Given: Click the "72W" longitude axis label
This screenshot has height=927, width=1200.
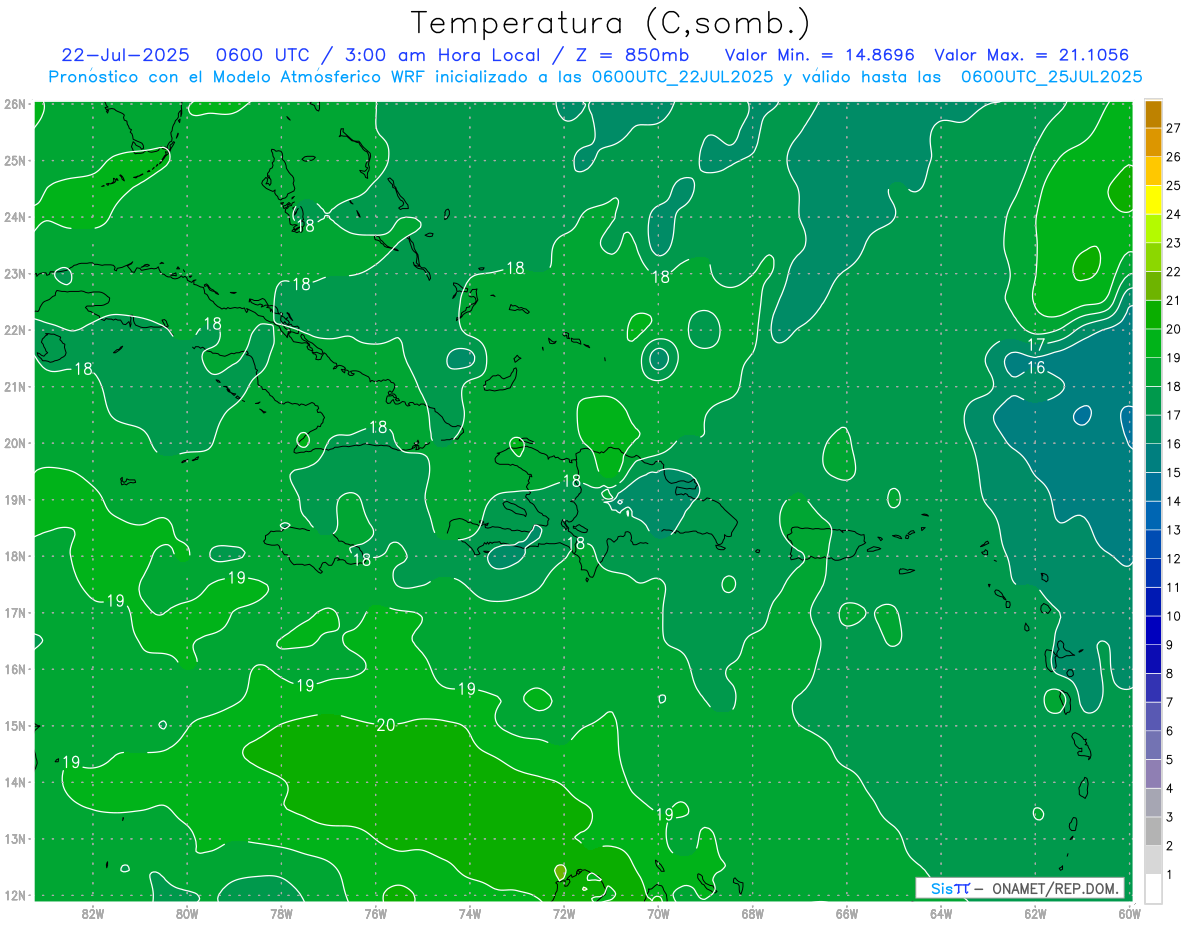Looking at the screenshot, I should [564, 912].
